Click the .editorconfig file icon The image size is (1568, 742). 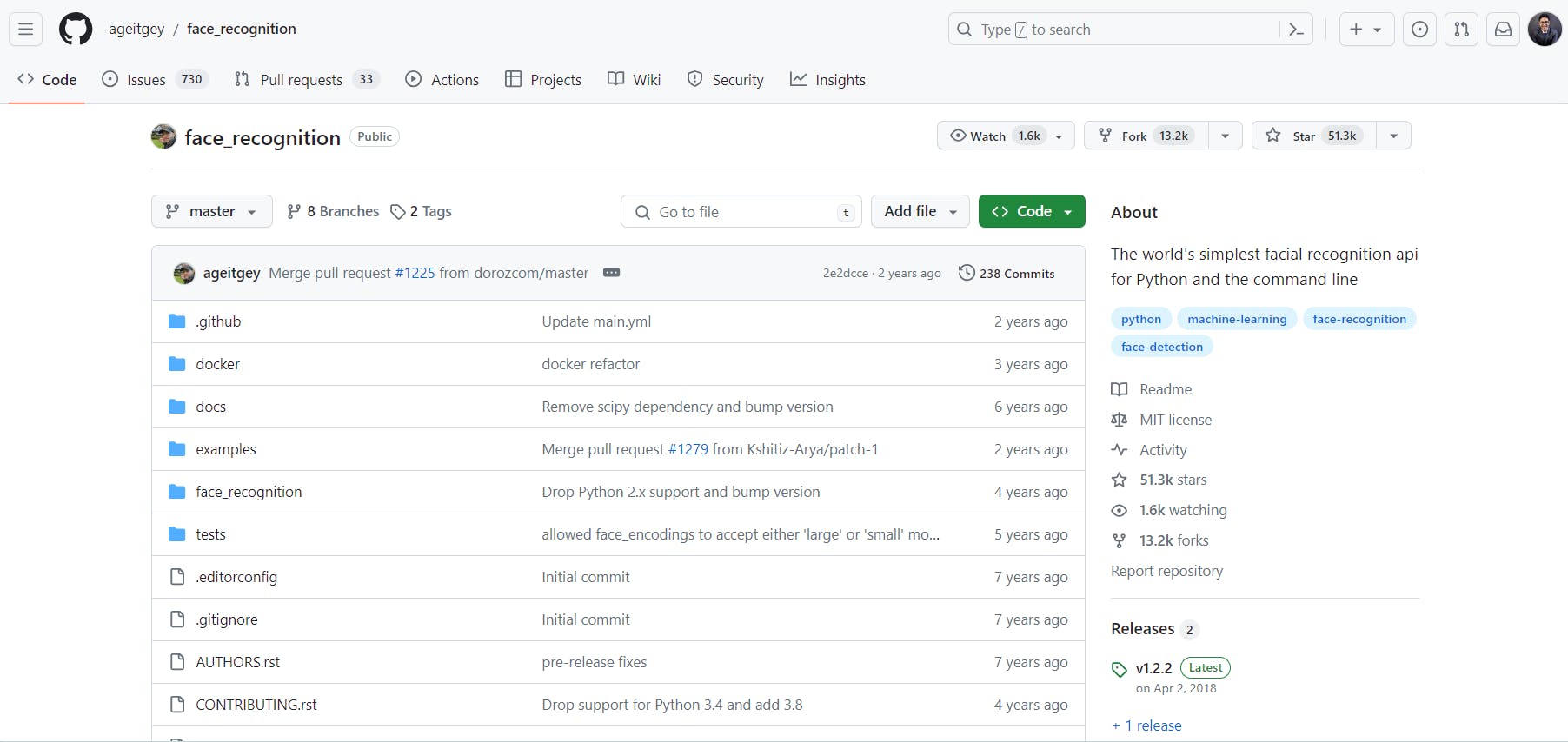[177, 577]
